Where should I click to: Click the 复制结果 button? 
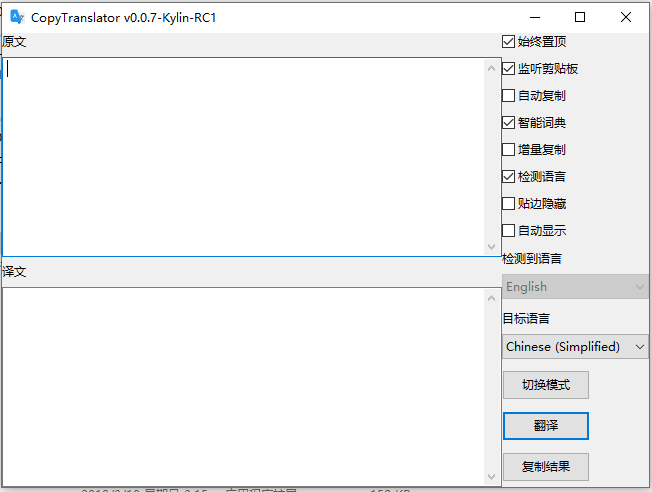pos(546,467)
